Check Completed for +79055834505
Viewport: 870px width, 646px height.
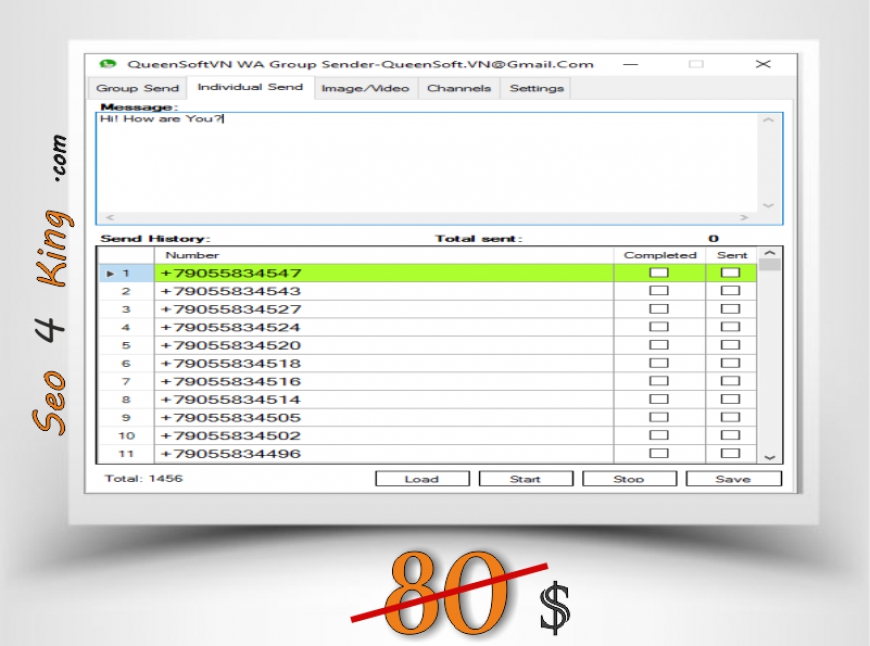(659, 417)
